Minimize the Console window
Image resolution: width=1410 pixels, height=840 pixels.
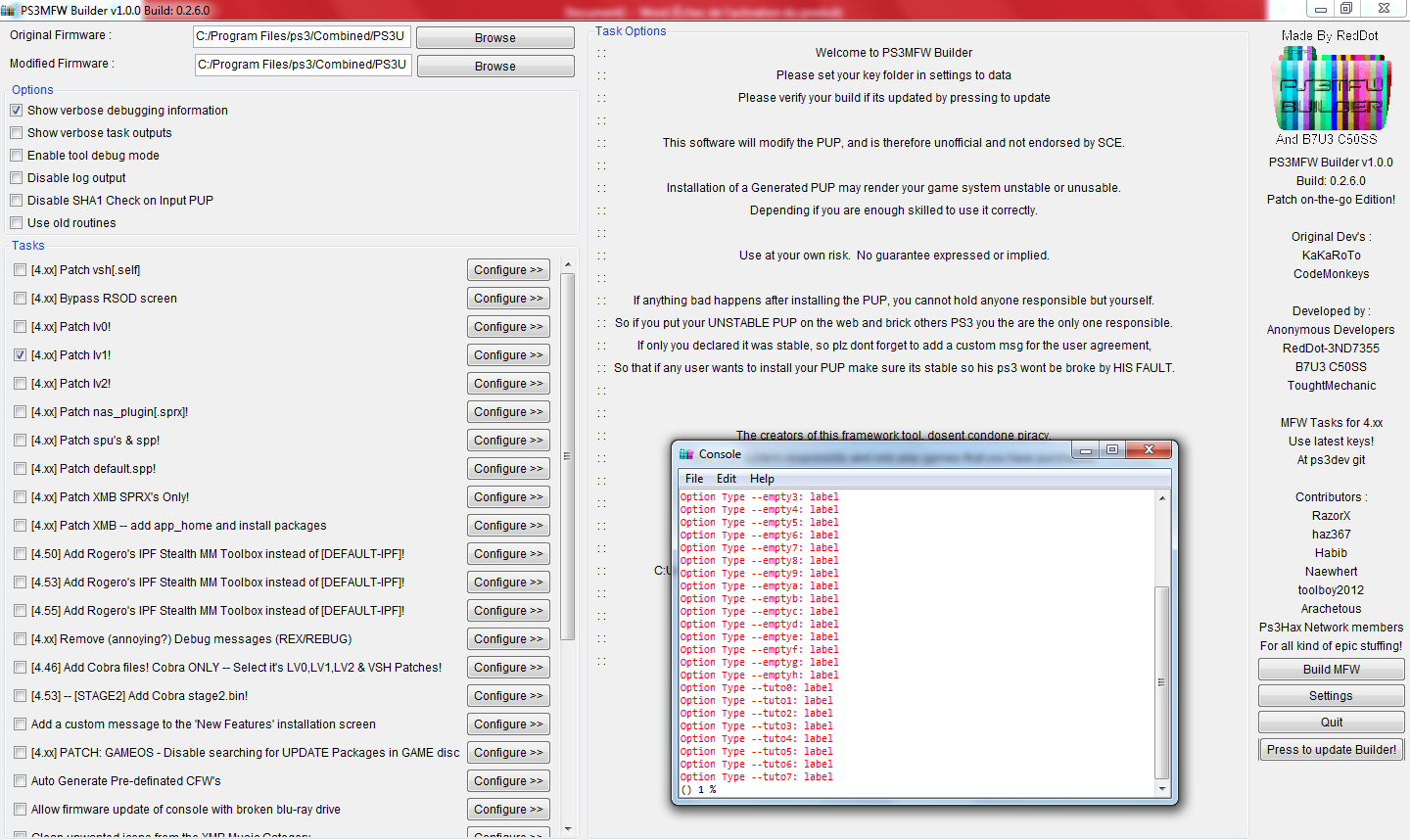[1085, 449]
